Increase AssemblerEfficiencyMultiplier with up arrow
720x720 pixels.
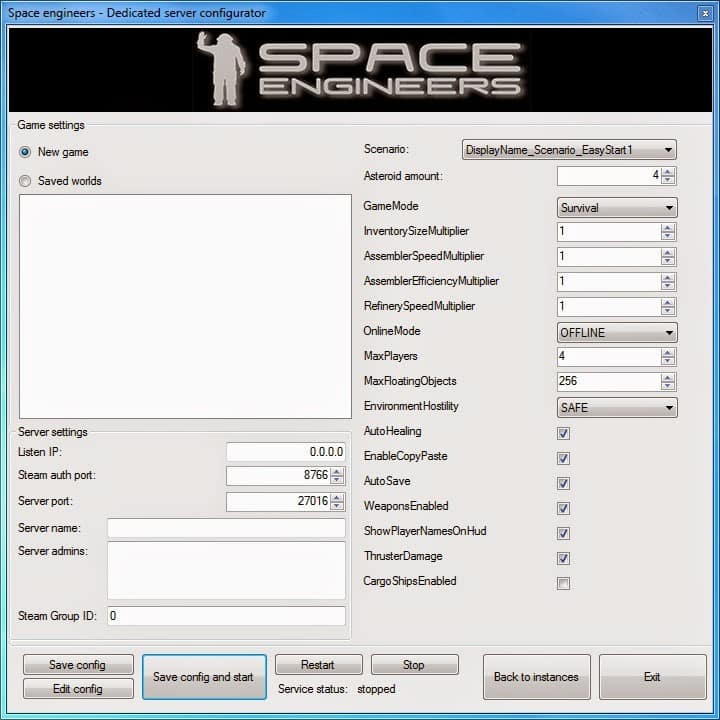(x=668, y=277)
